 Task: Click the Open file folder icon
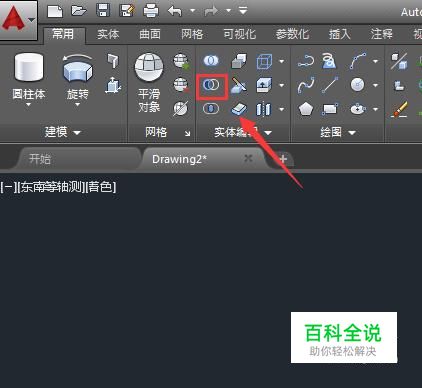tap(79, 11)
